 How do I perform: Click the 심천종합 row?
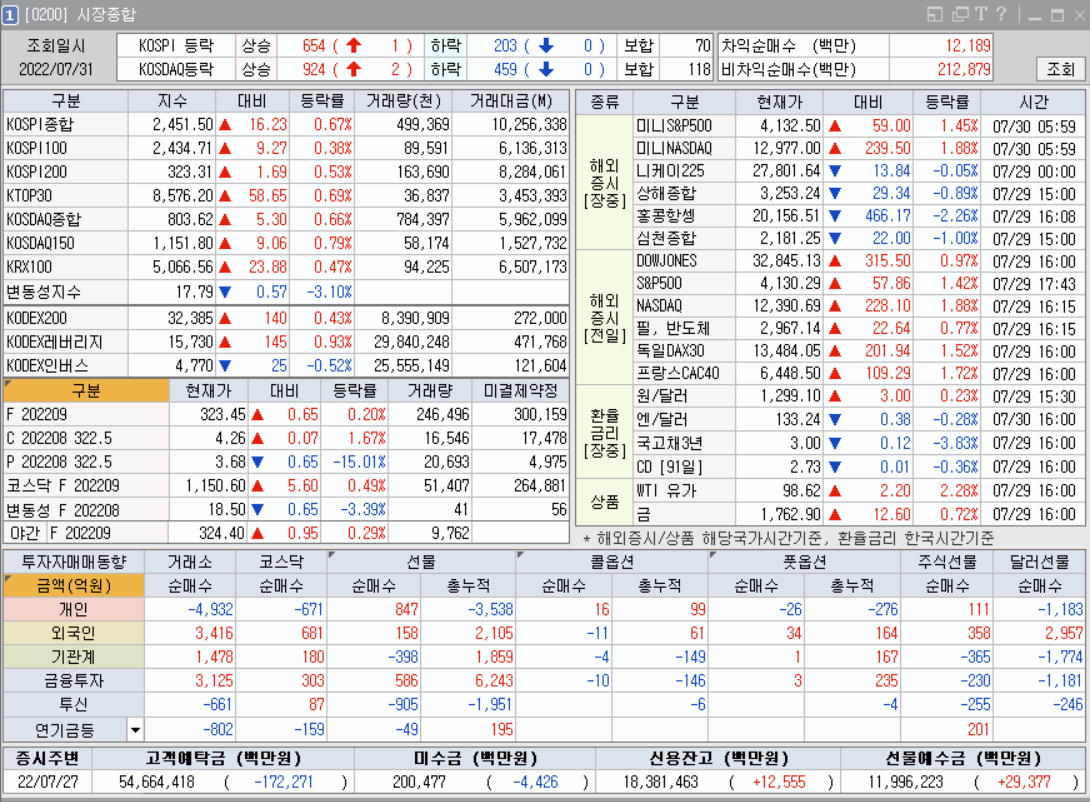click(x=858, y=238)
